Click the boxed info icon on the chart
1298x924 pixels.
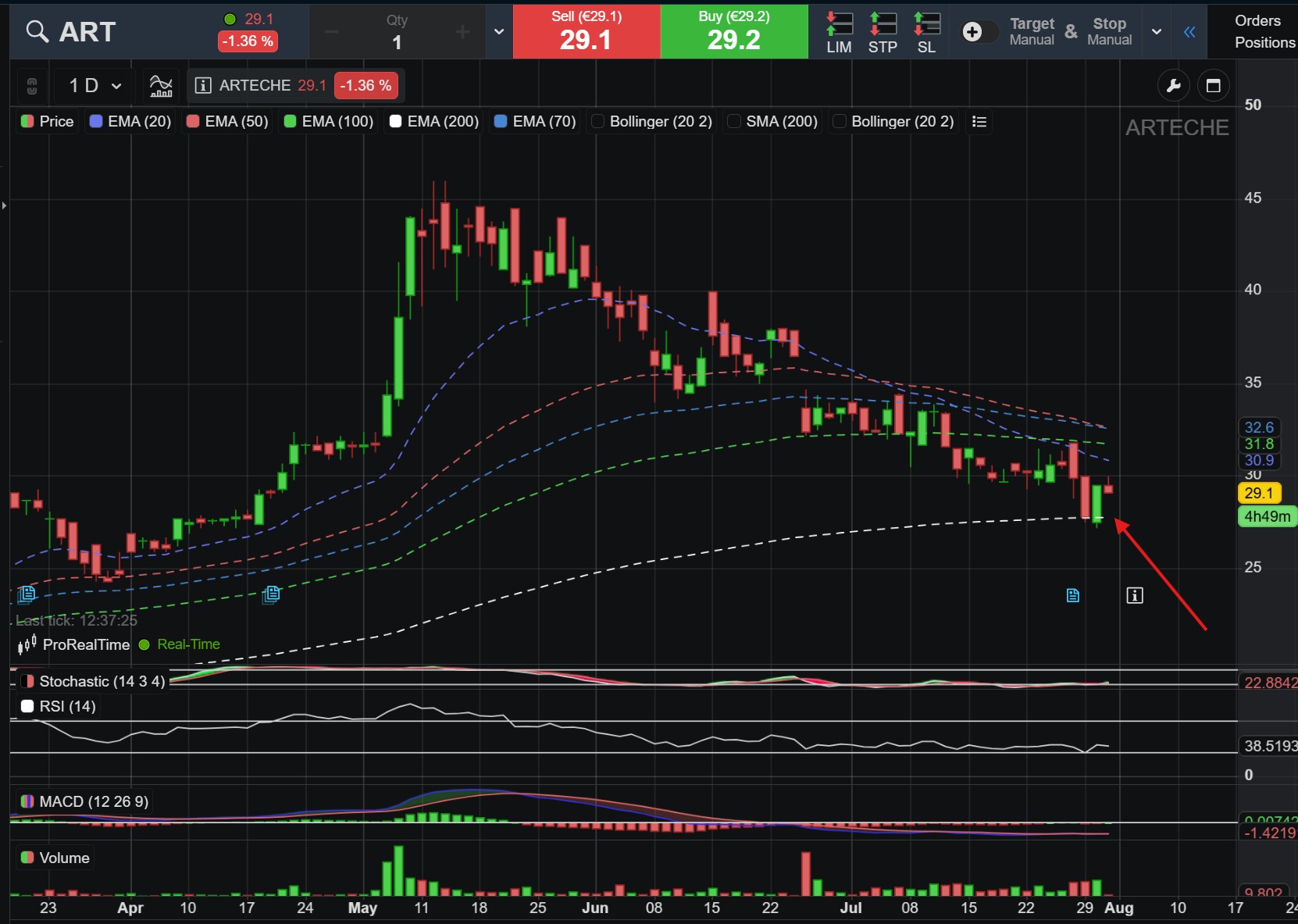click(1135, 595)
